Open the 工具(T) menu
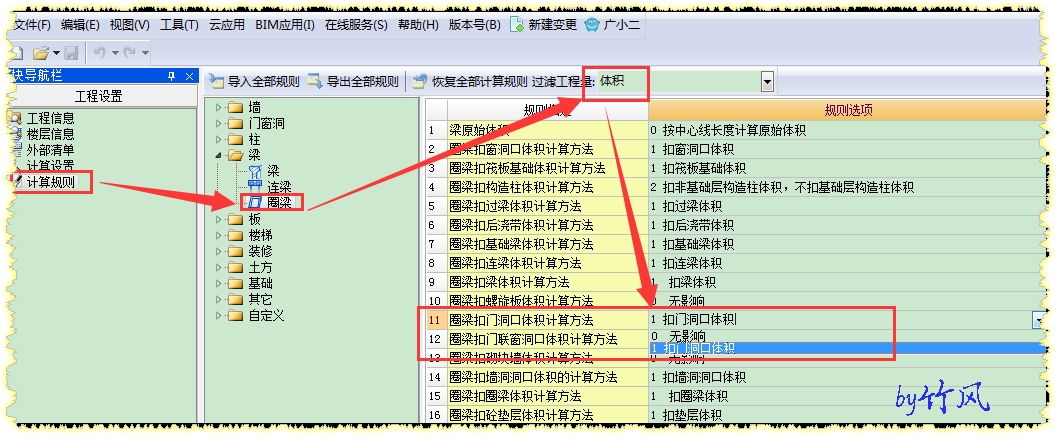 [179, 25]
